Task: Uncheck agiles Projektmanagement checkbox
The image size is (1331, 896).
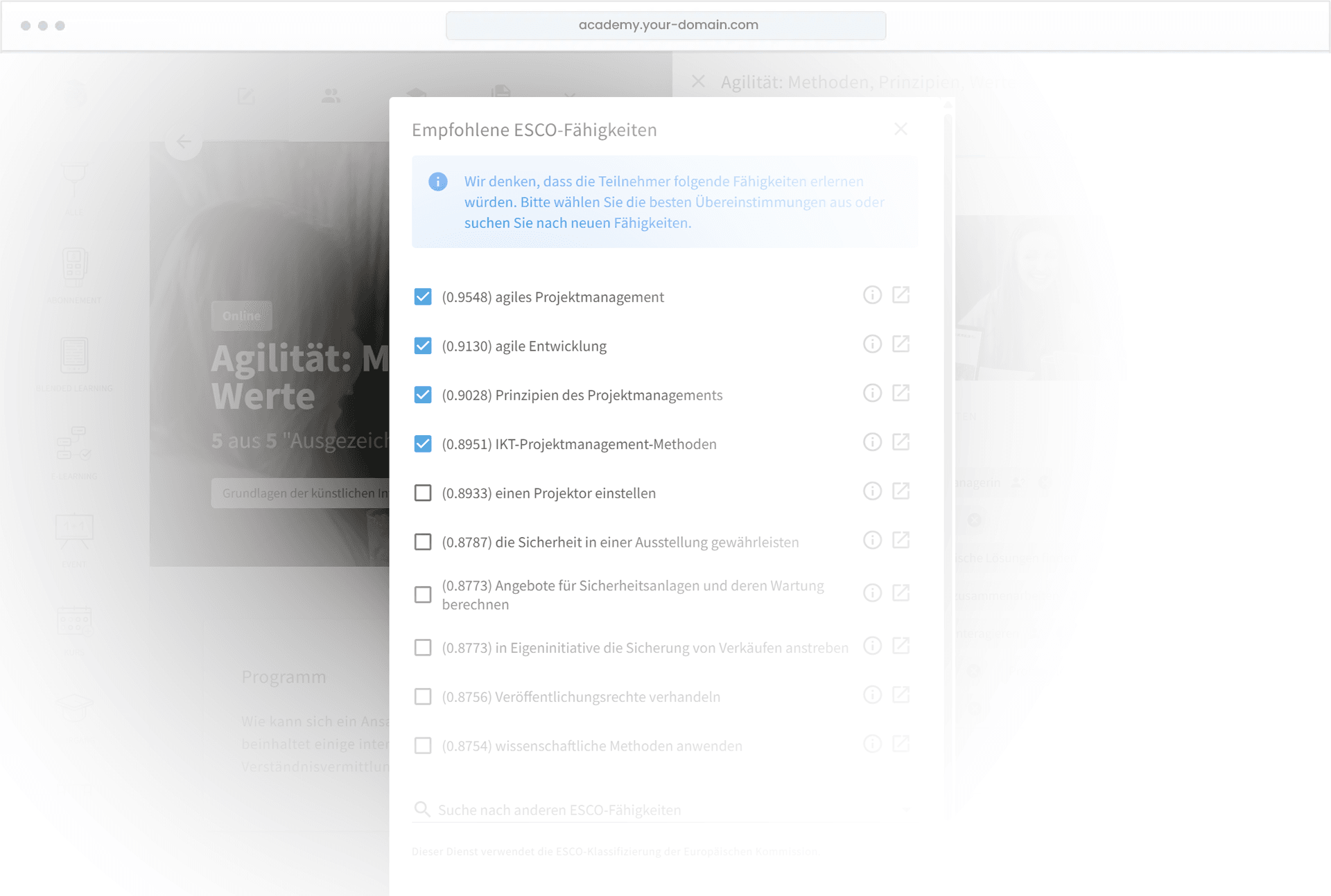Action: 423,297
